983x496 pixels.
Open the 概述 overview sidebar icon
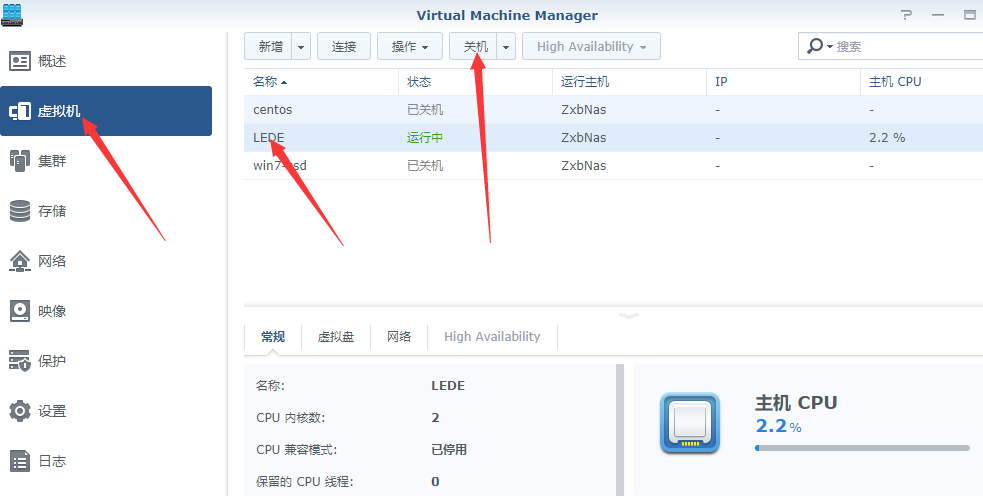tap(20, 61)
